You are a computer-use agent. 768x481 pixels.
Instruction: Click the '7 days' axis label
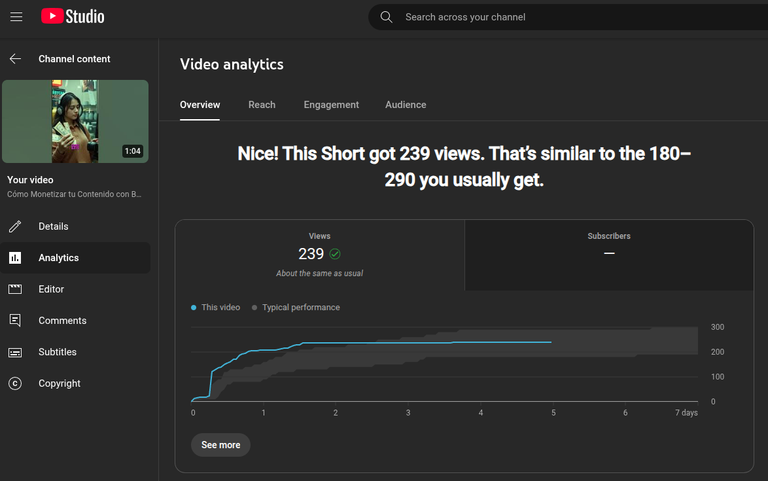tap(686, 412)
